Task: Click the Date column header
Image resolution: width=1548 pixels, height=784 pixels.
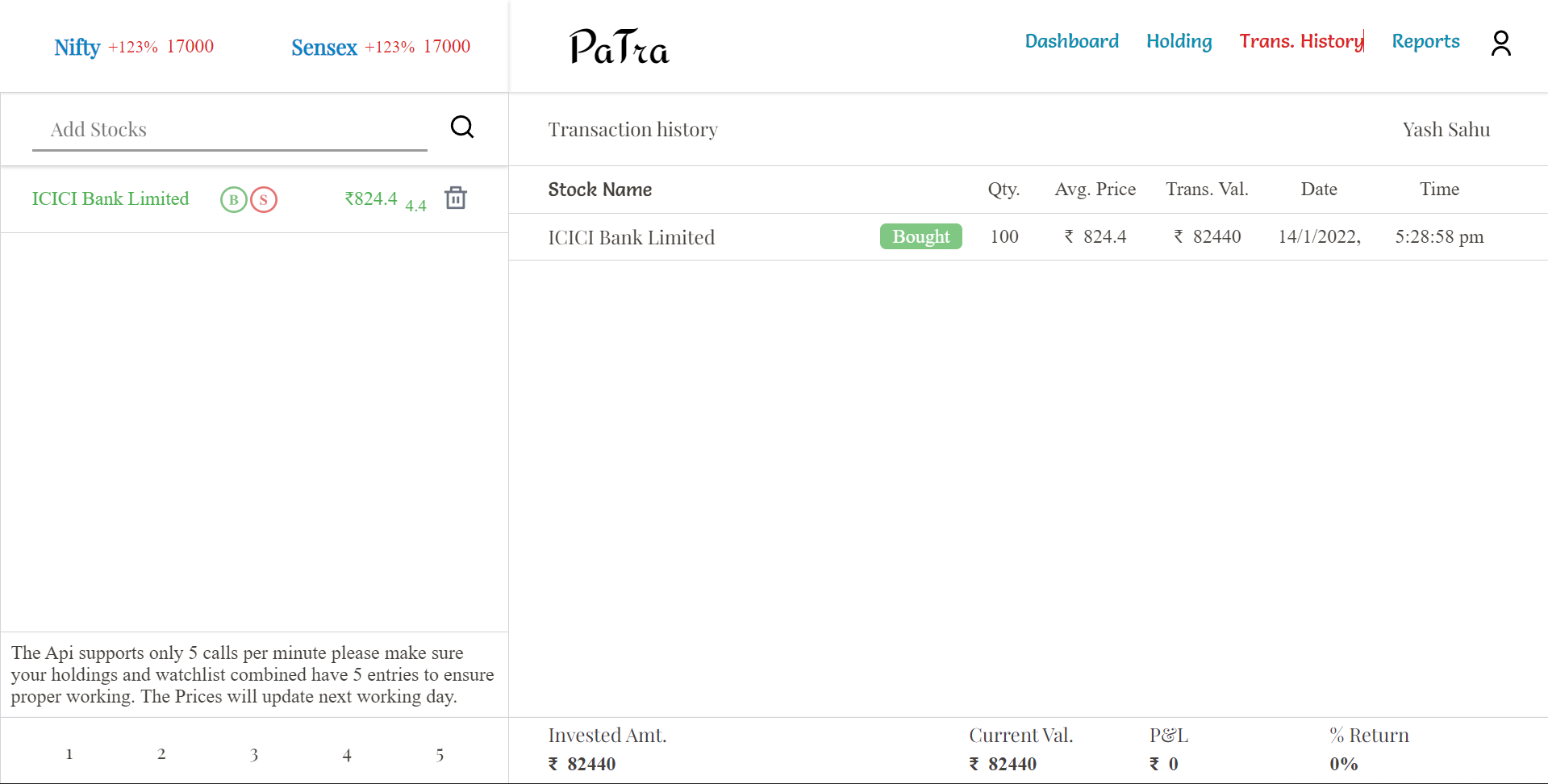Action: (1319, 189)
